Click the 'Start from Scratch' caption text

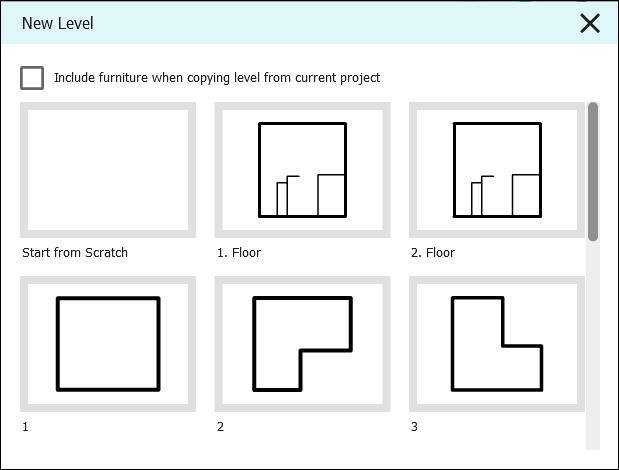tap(75, 253)
